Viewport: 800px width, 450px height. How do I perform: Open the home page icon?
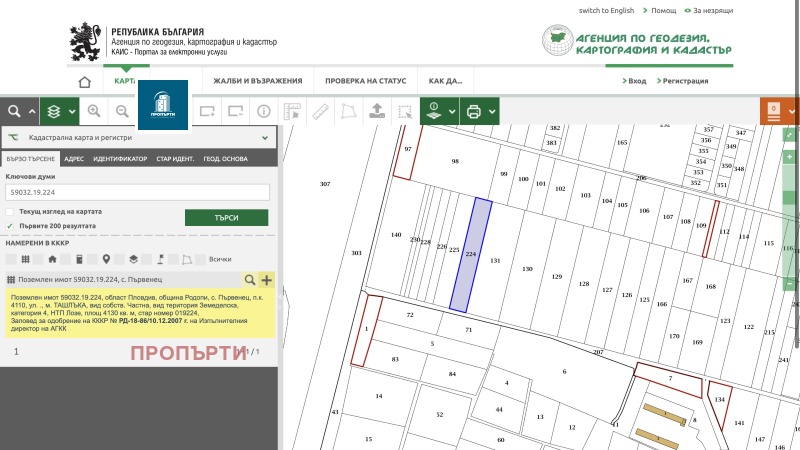[x=84, y=81]
